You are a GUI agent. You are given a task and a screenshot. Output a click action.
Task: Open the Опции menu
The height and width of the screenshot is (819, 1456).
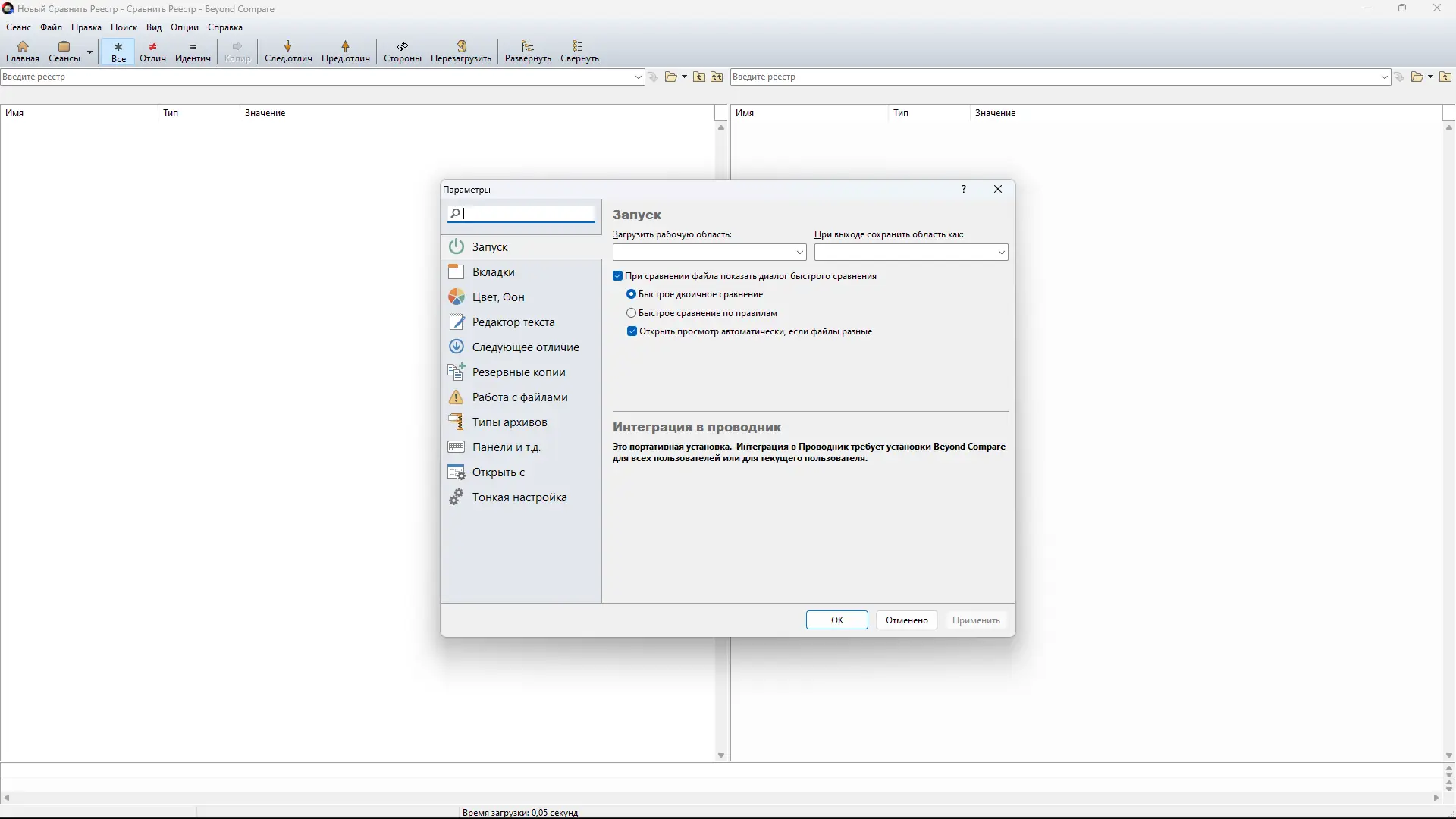[x=184, y=27]
